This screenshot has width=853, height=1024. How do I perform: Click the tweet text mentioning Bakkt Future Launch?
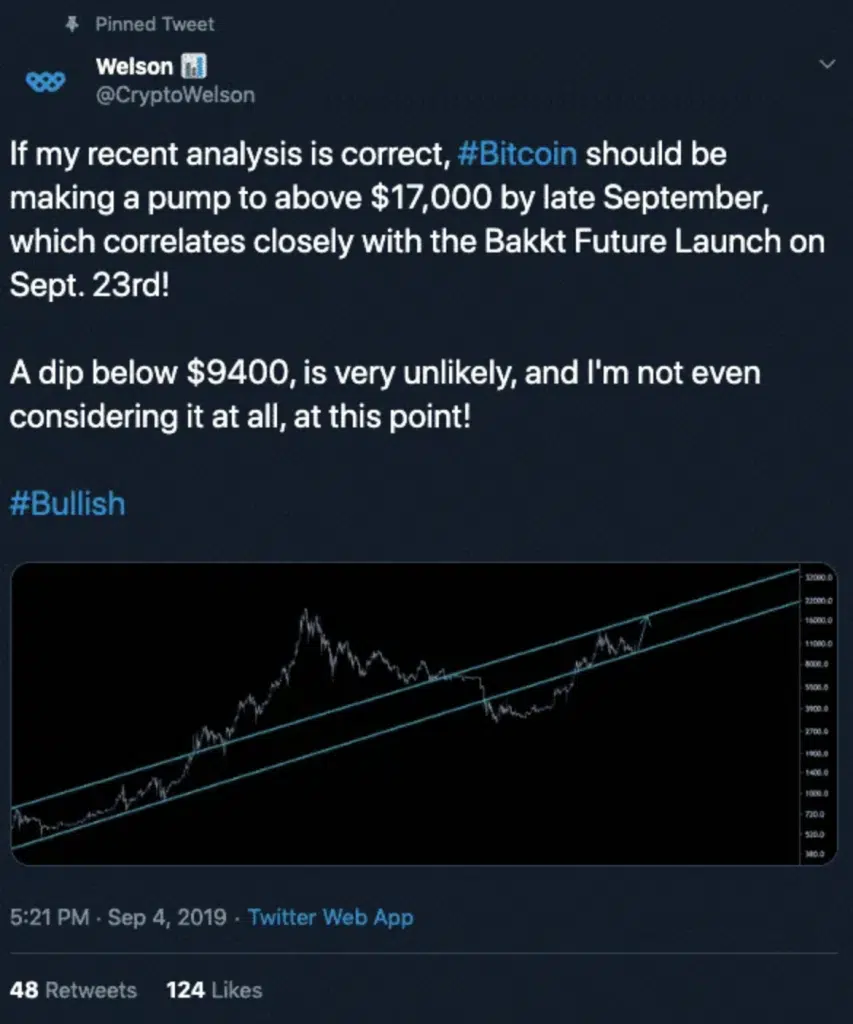tap(417, 219)
